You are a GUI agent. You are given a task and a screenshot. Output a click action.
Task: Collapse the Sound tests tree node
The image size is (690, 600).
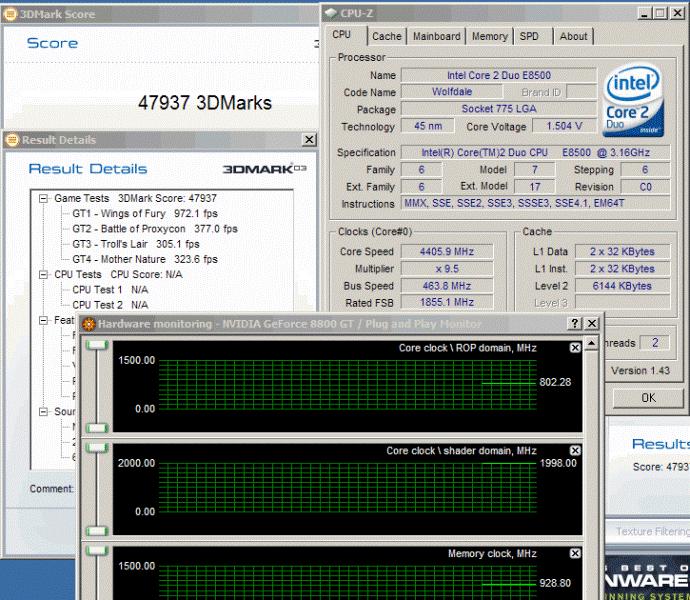pos(43,412)
